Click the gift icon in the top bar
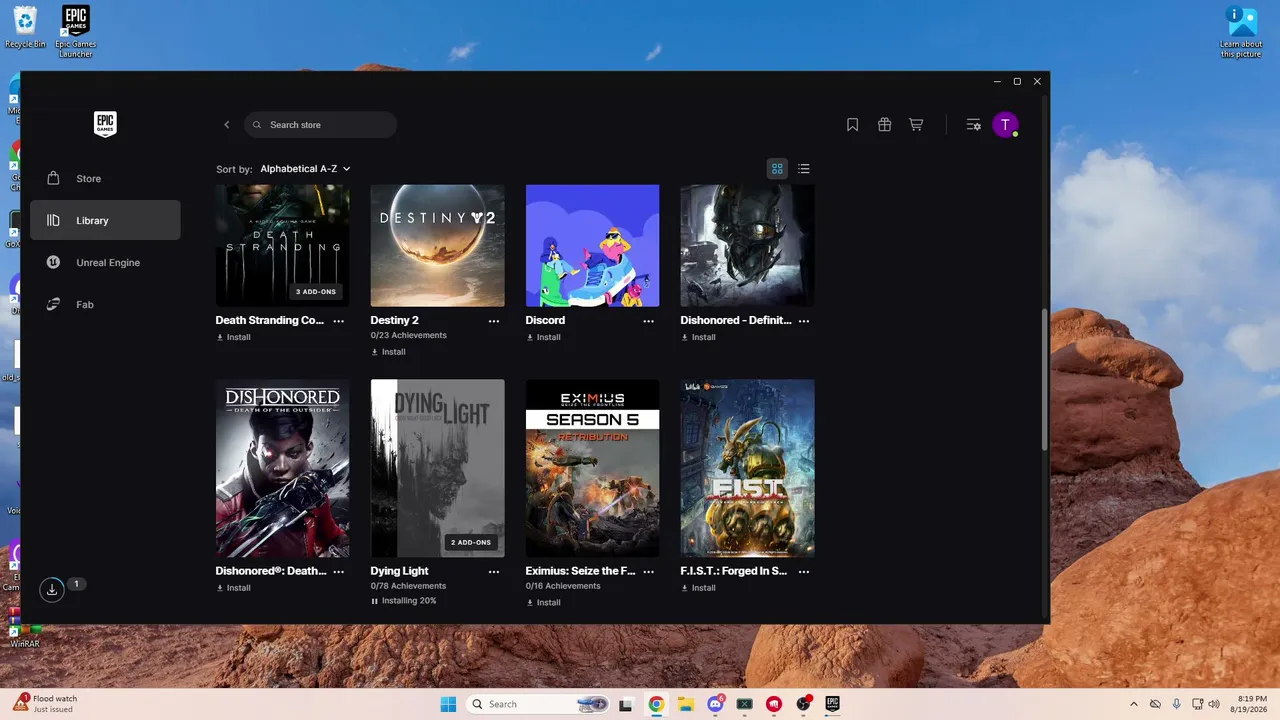 (x=885, y=125)
